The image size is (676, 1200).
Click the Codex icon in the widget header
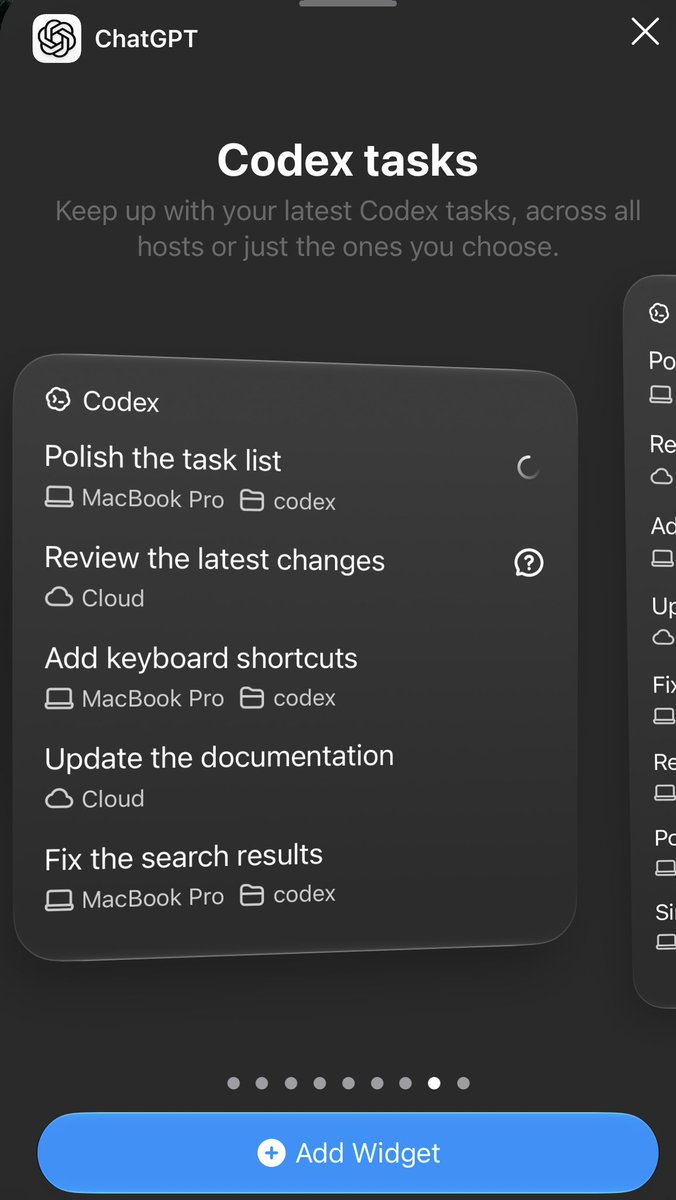tap(58, 400)
